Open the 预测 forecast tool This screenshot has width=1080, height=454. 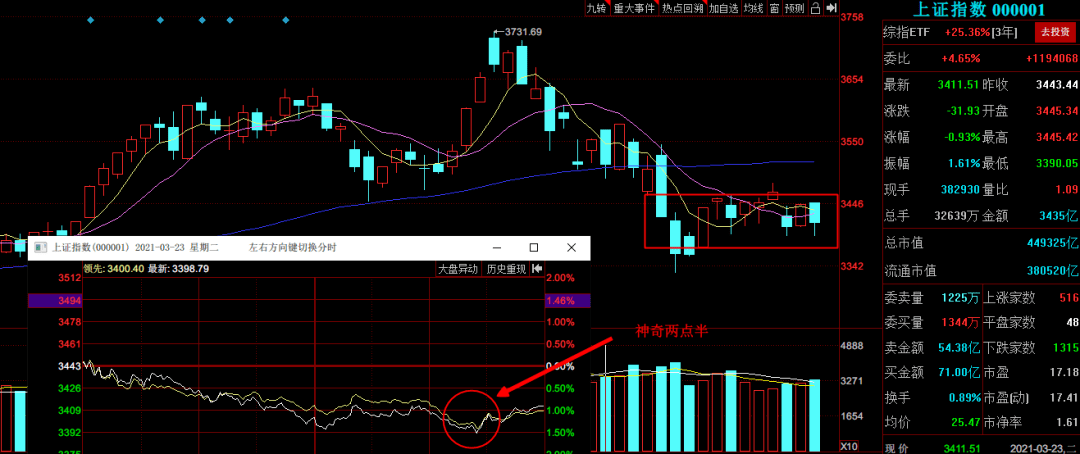tap(794, 8)
